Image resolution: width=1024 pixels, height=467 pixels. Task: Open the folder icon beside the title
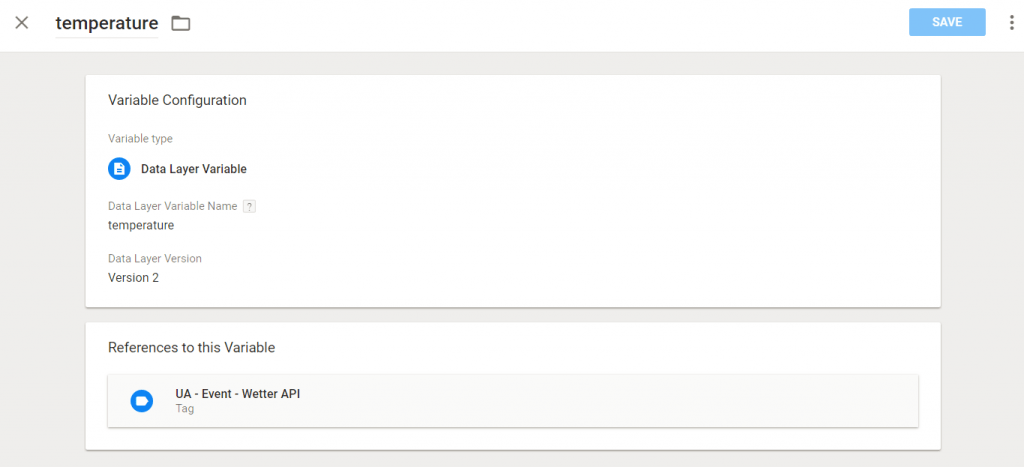pyautogui.click(x=181, y=23)
